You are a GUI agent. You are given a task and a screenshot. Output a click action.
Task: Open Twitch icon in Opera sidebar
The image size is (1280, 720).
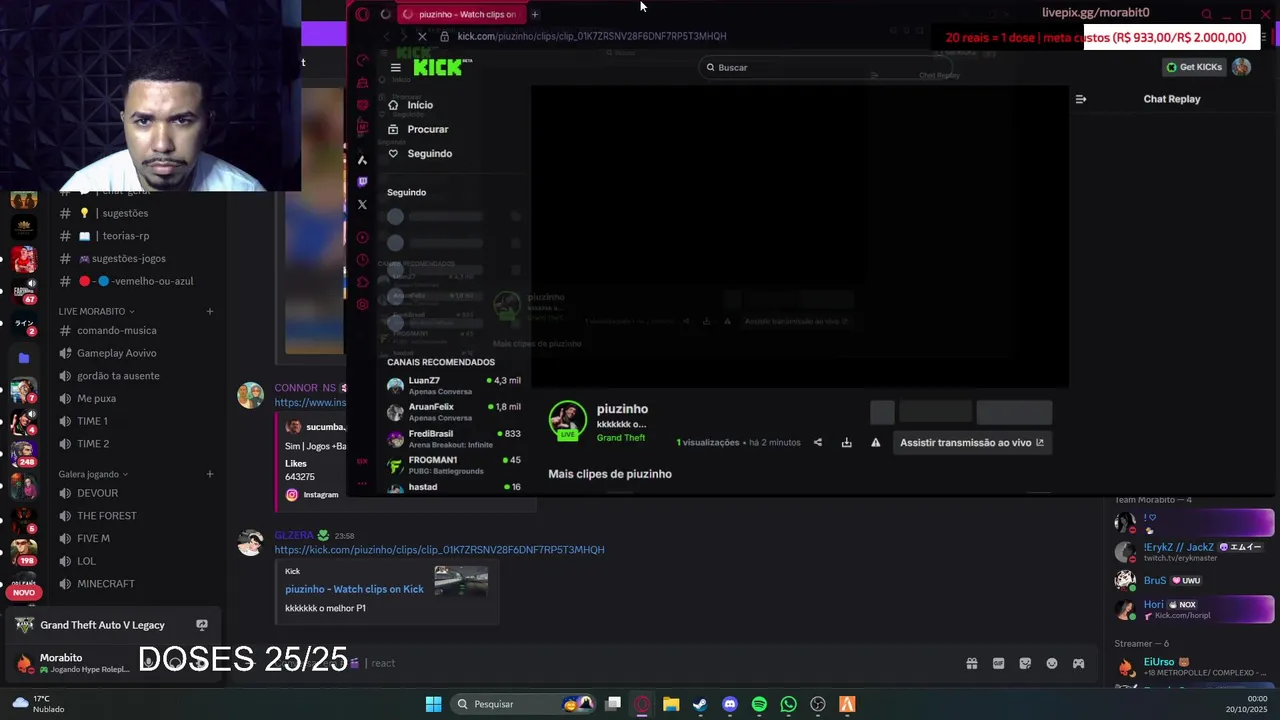pyautogui.click(x=362, y=182)
